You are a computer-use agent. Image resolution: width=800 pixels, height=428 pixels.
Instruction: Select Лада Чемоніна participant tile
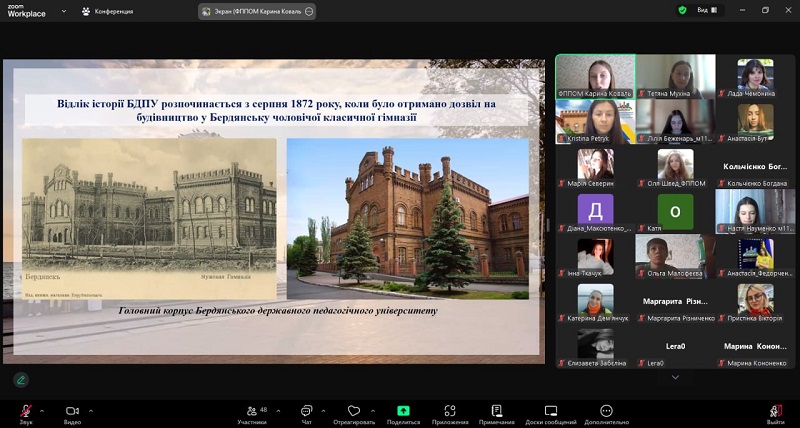click(756, 76)
